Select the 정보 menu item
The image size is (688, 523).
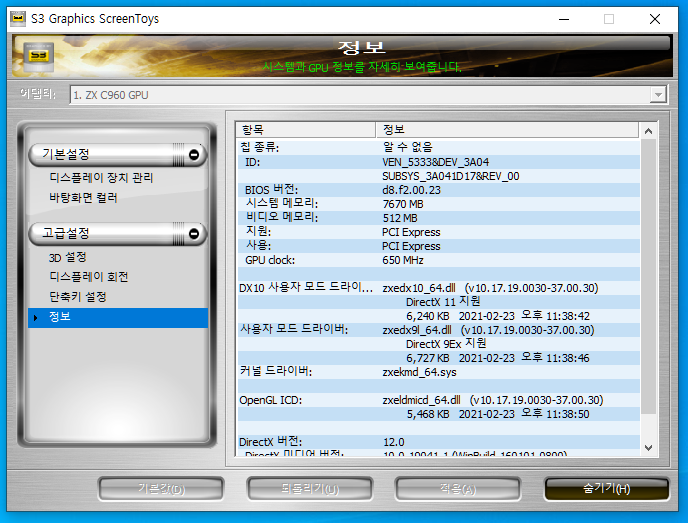118,317
